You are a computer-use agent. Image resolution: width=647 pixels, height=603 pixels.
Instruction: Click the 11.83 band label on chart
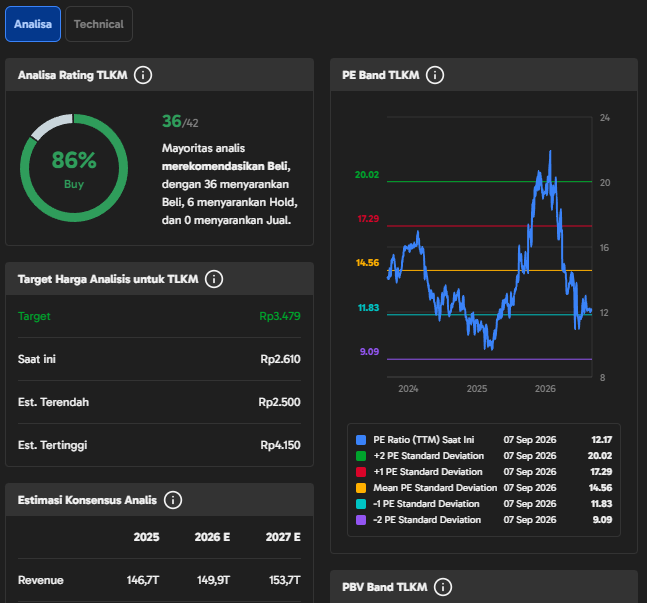[368, 308]
